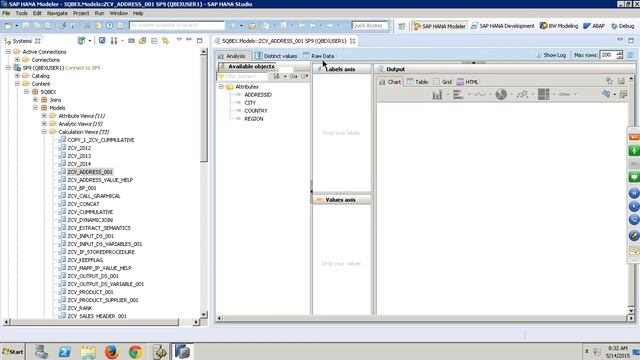Select the ADDRESSID attribute
This screenshot has width=640, height=360.
pyautogui.click(x=258, y=95)
